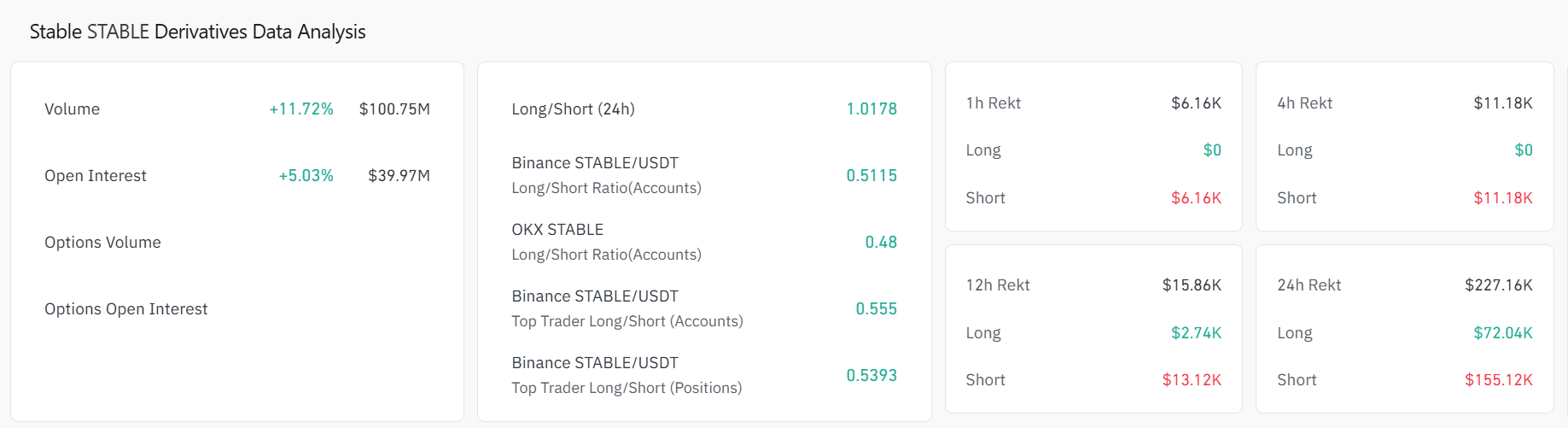Viewport: 1568px width, 428px height.
Task: Click the +11.72% volume change value
Action: [x=301, y=109]
